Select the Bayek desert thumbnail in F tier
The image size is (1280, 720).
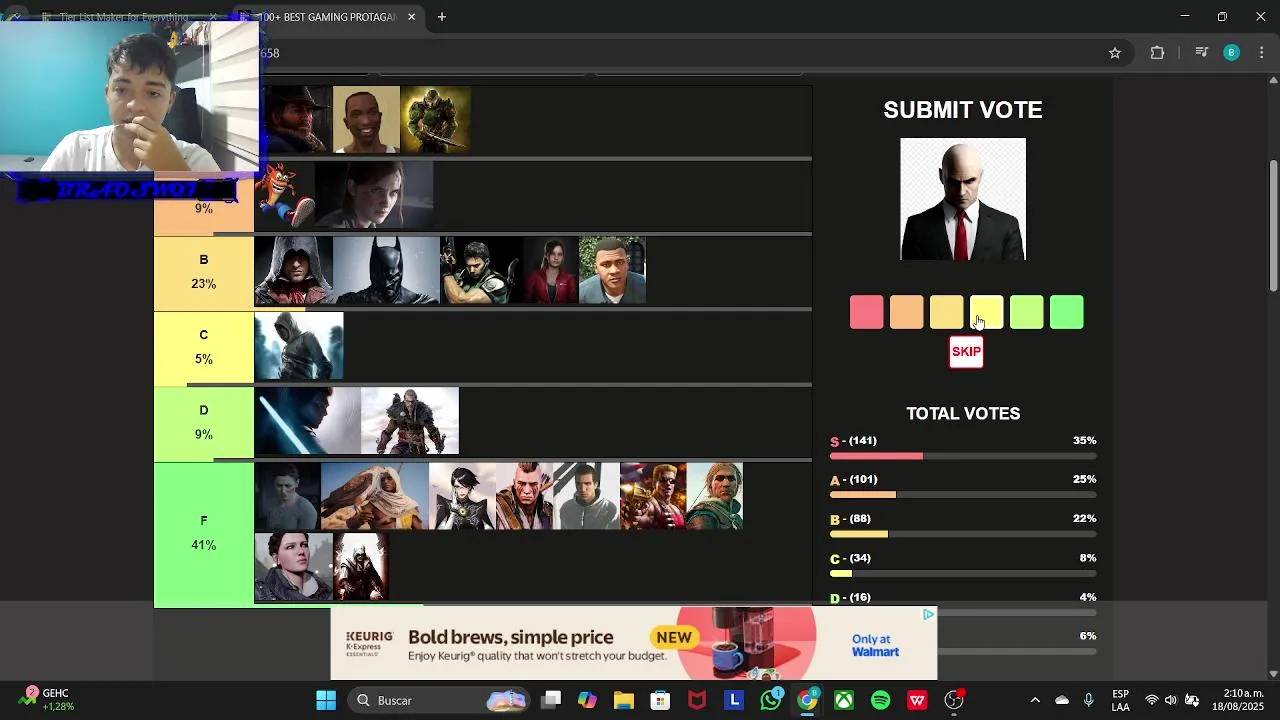click(375, 496)
